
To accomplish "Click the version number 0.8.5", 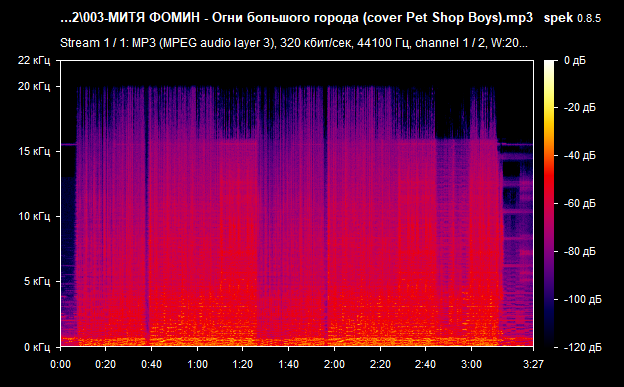I will pyautogui.click(x=589, y=18).
